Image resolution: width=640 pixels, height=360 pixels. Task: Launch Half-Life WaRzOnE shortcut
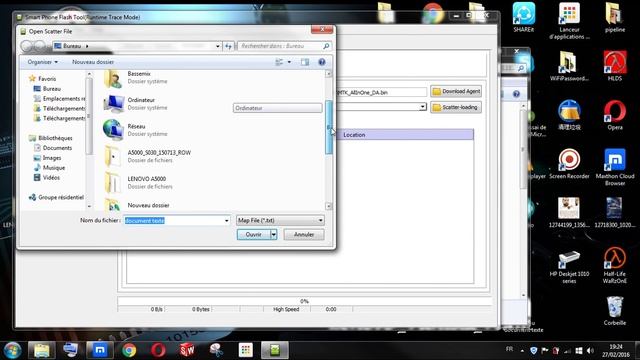tap(615, 265)
